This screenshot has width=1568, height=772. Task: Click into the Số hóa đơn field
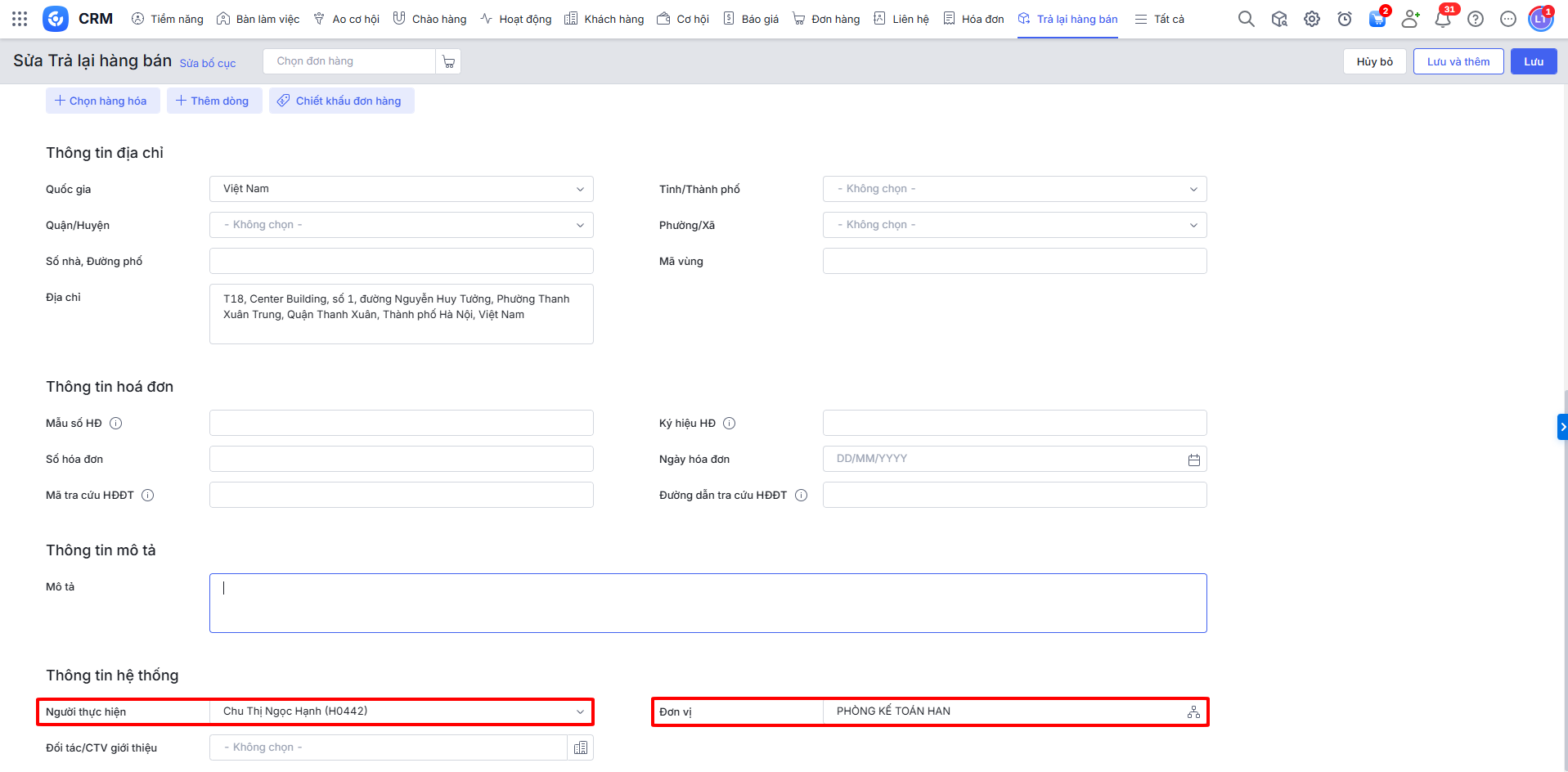(x=401, y=459)
